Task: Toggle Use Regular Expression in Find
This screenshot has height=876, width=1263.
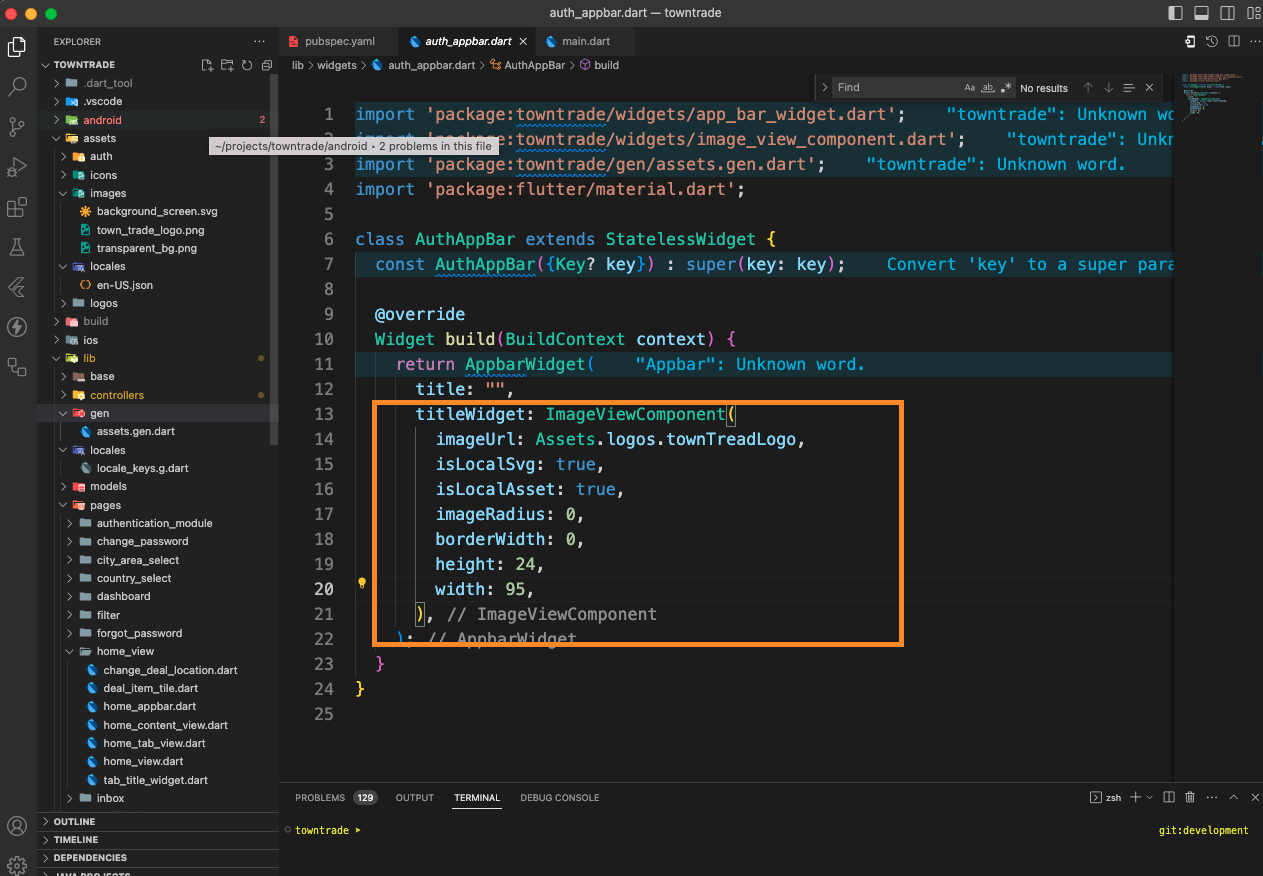Action: (1006, 88)
